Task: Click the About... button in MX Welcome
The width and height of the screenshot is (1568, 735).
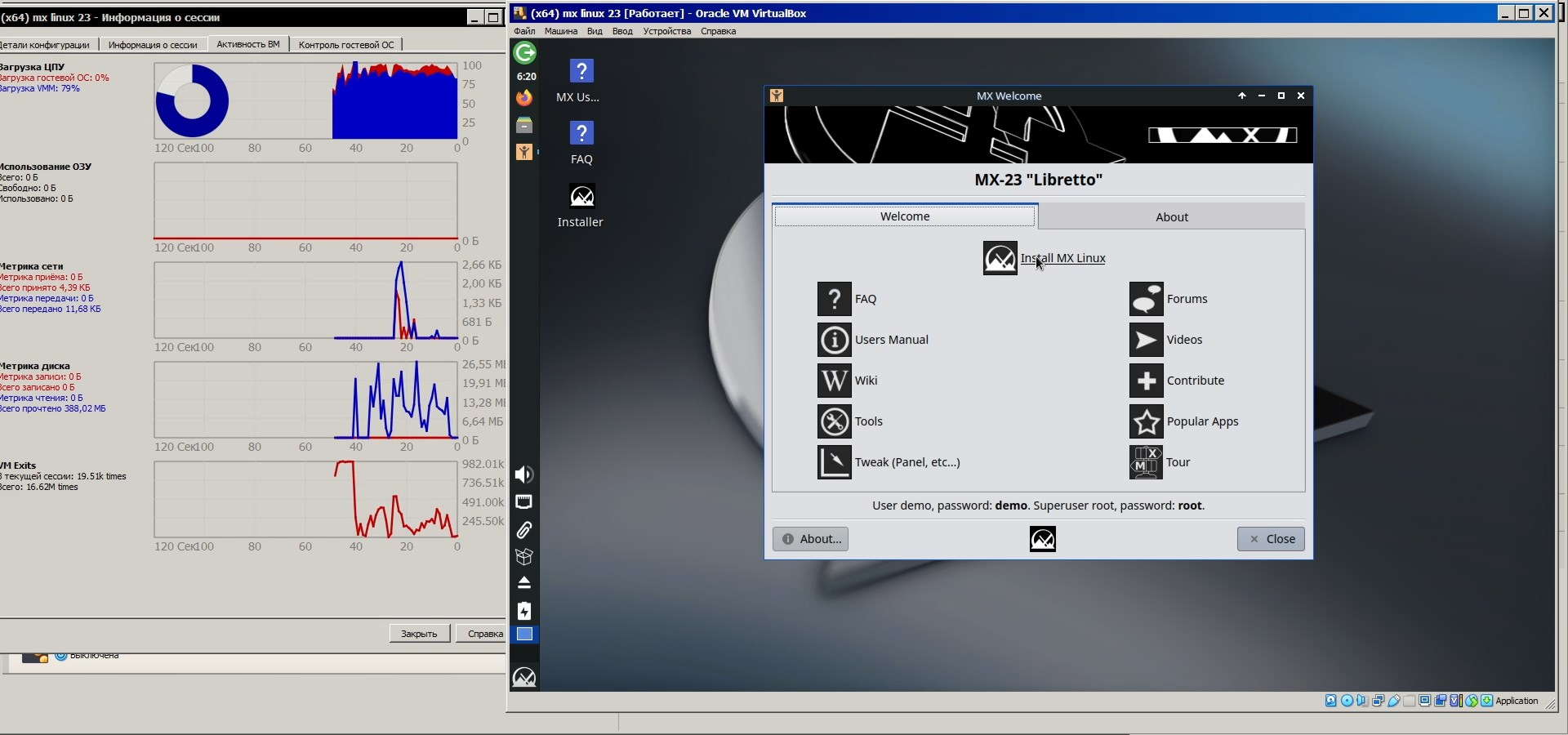Action: 810,539
